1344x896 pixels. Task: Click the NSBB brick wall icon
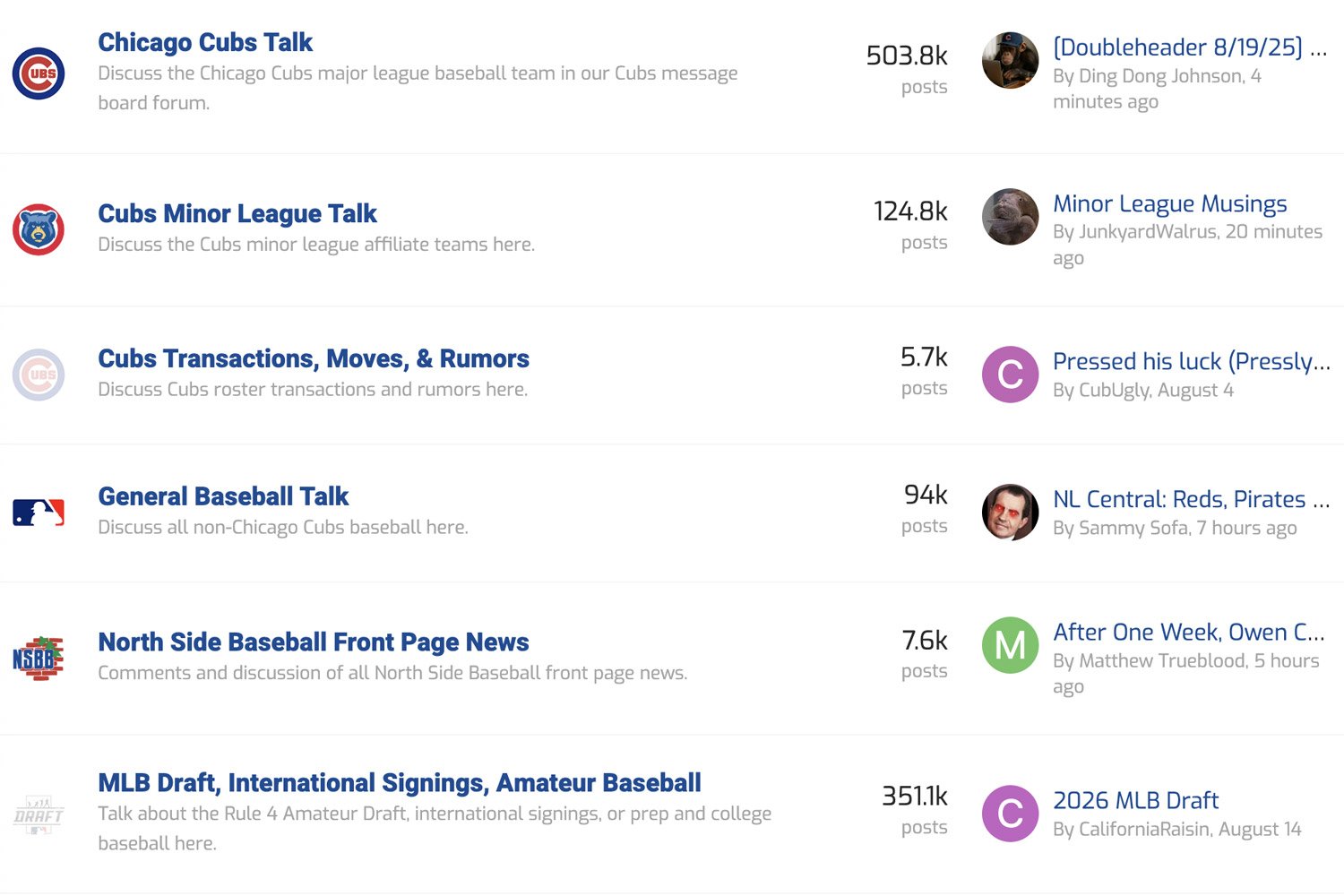click(39, 659)
